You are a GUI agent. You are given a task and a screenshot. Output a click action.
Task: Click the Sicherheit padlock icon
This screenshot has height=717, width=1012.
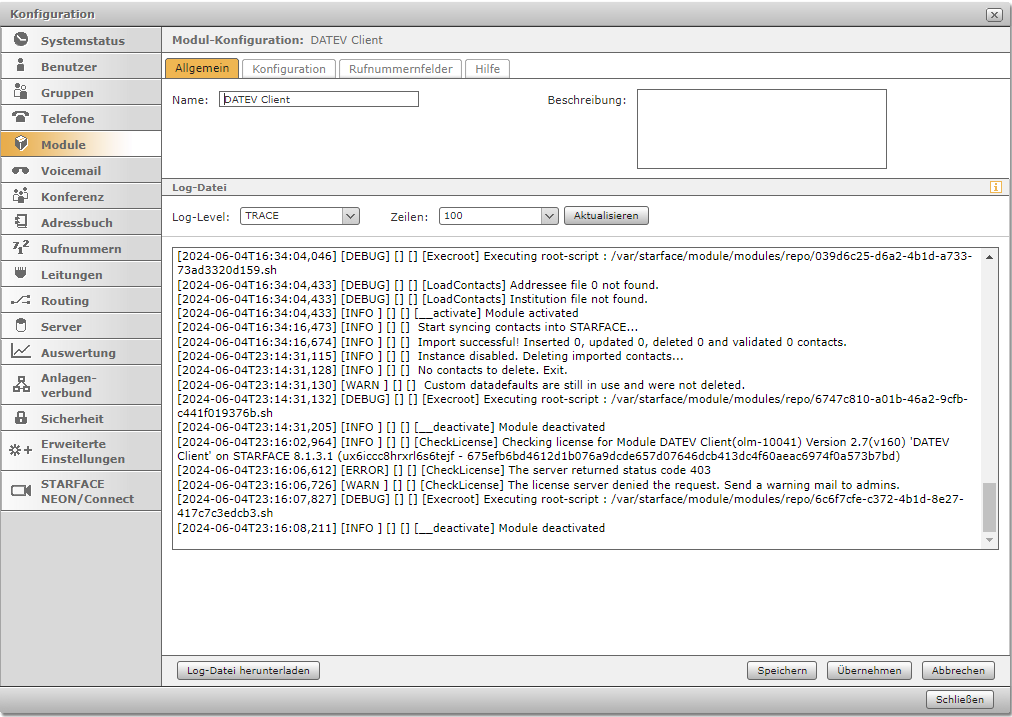click(x=21, y=418)
